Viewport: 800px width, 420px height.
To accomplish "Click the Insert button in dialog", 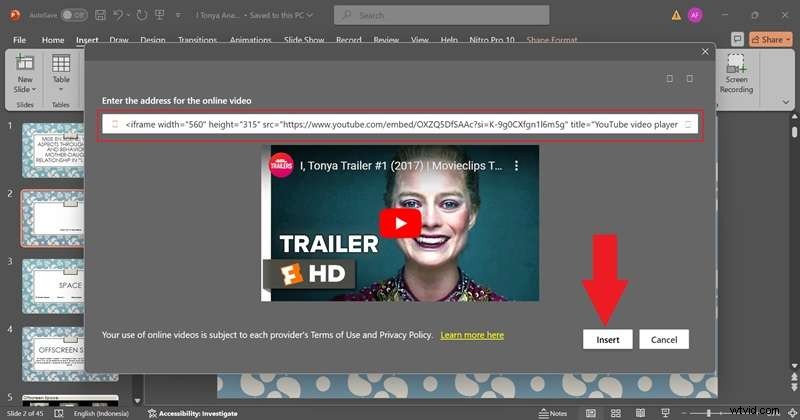I will [x=608, y=339].
